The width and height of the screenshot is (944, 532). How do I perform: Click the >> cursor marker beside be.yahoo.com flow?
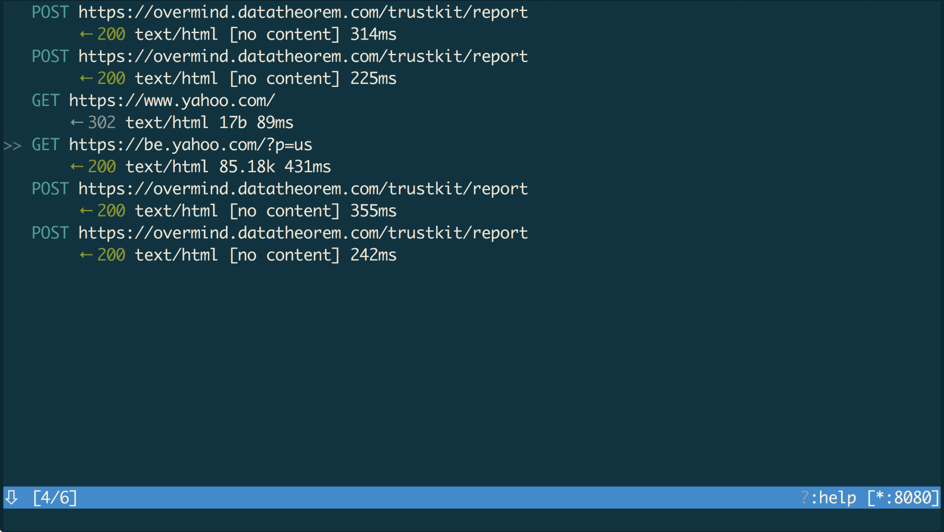pyautogui.click(x=13, y=146)
